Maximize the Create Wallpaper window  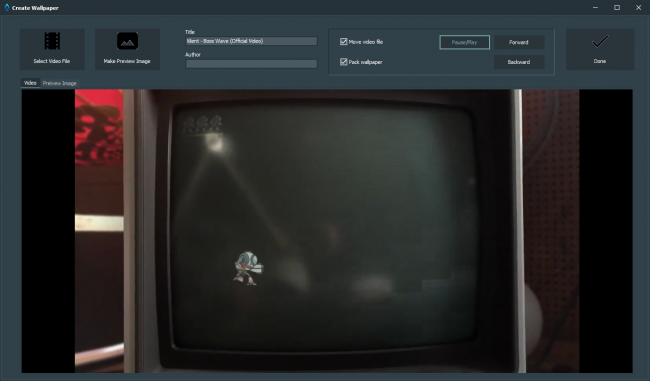click(x=617, y=7)
